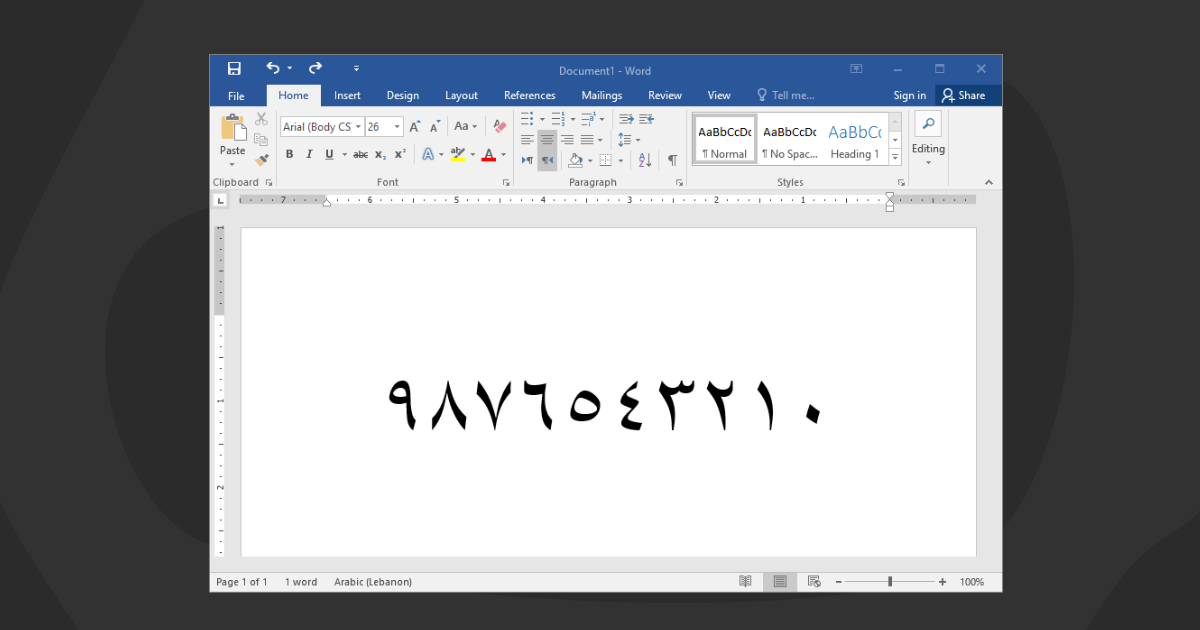Click the Tell me search field
1200x630 pixels.
[x=786, y=96]
